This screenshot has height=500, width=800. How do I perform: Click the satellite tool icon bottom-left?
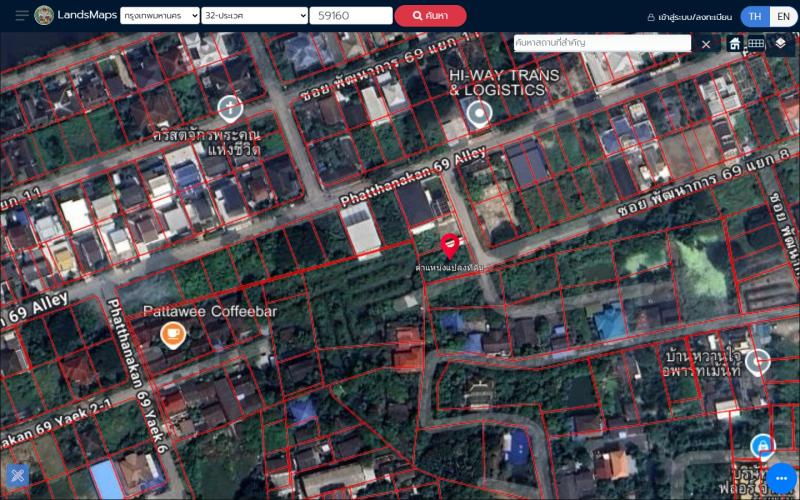(17, 476)
